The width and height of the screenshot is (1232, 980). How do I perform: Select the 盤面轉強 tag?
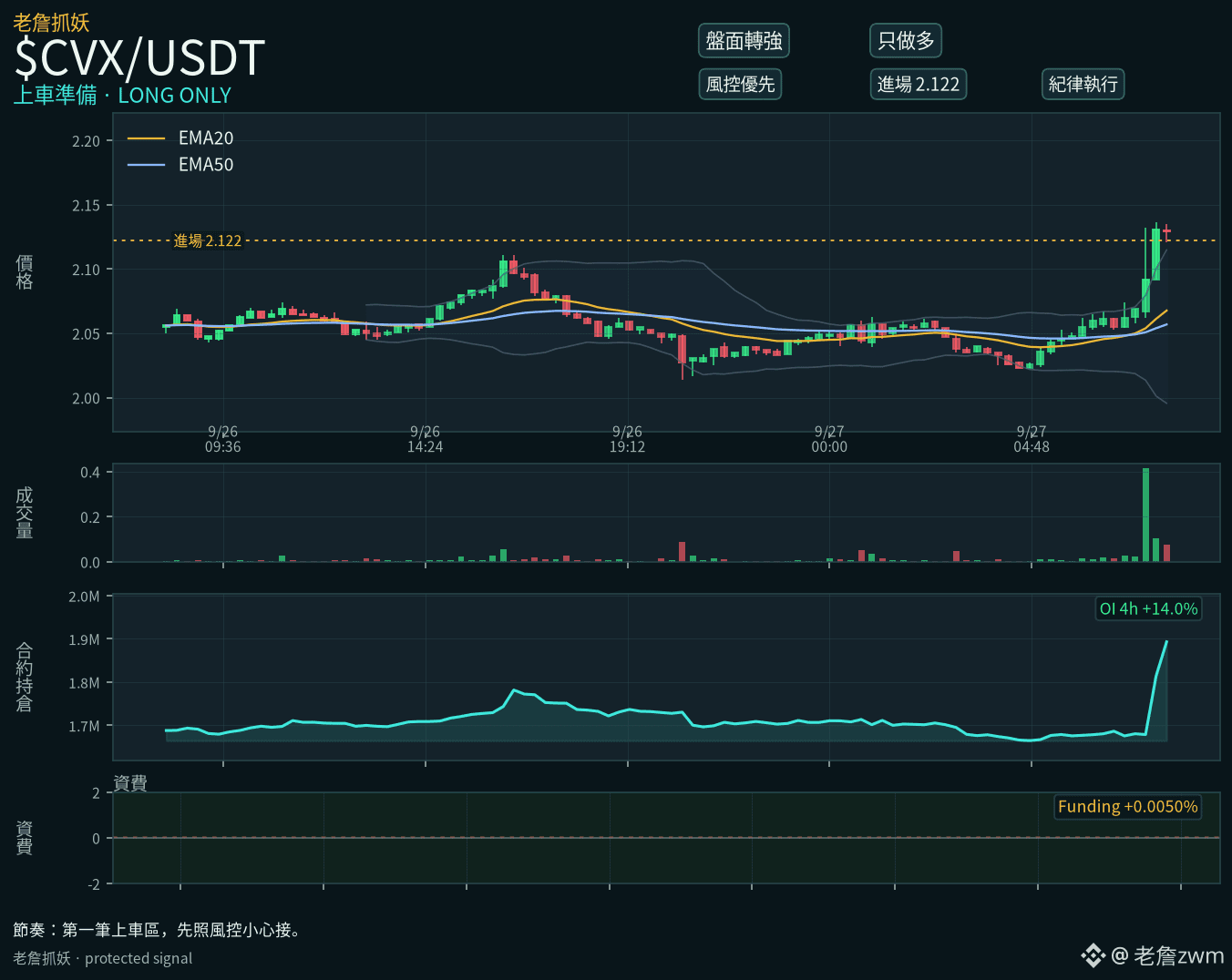click(x=744, y=41)
